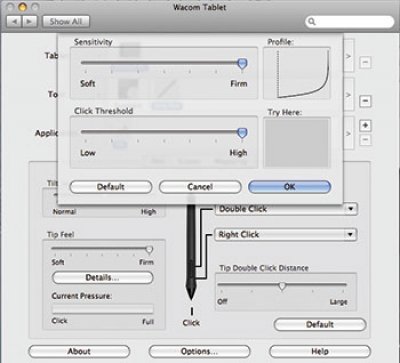This screenshot has height=363, width=400.
Task: Click the forward navigation arrow
Action: (30, 22)
